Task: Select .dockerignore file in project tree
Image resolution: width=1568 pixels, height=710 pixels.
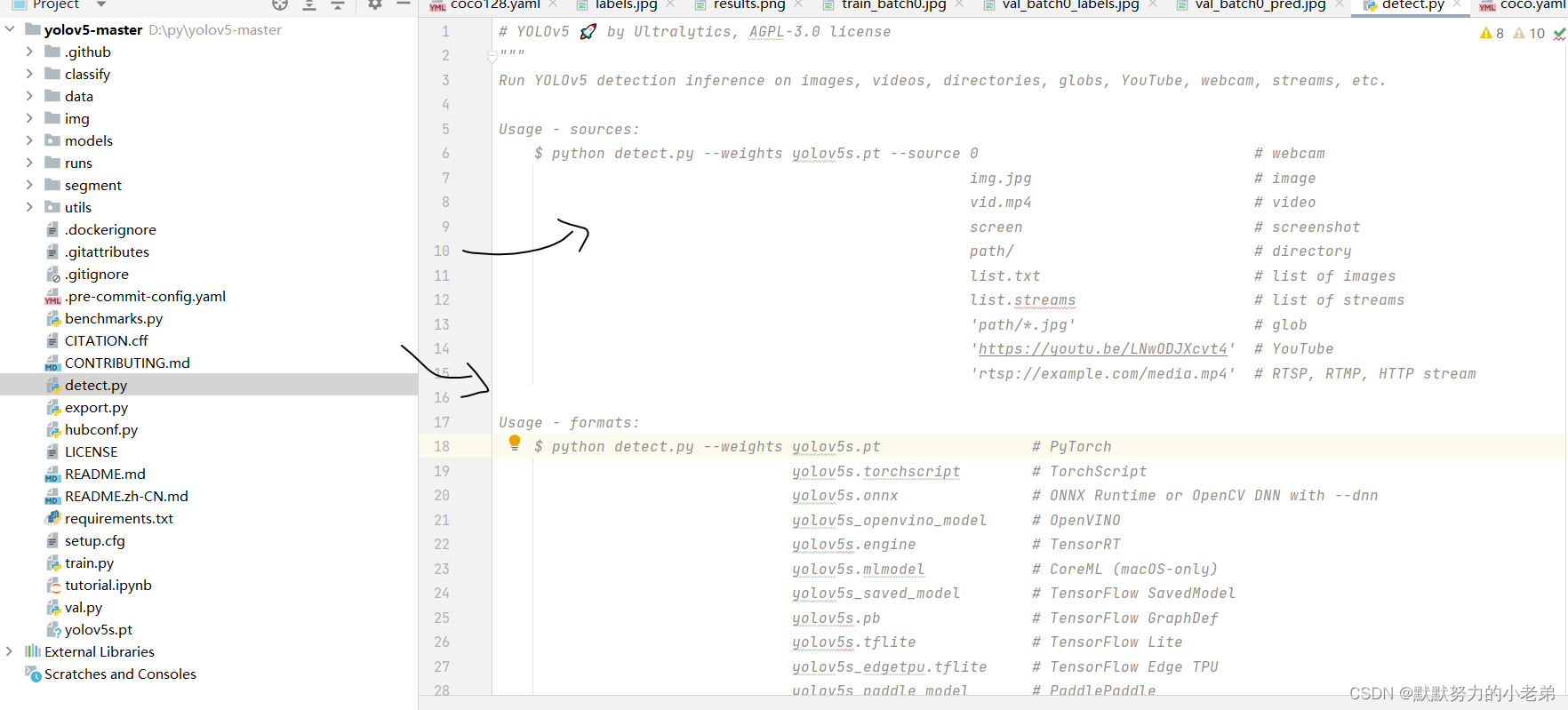Action: click(110, 229)
